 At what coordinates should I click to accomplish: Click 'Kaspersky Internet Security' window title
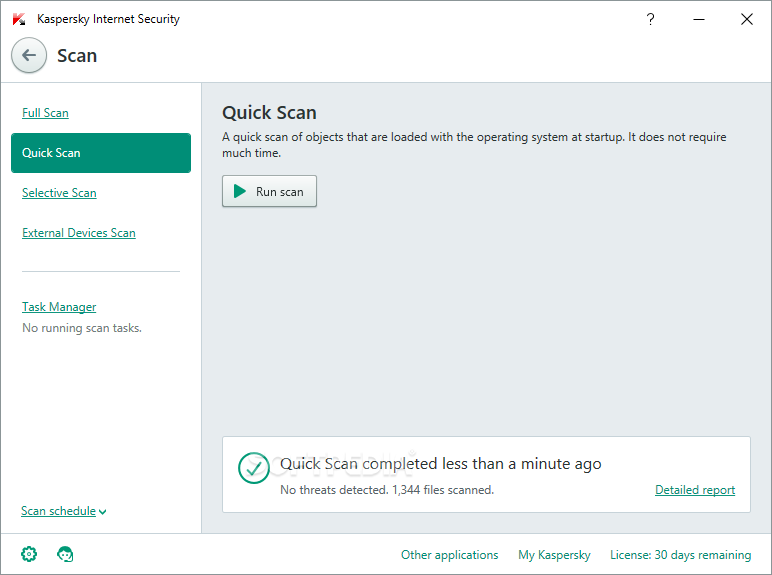coord(108,19)
